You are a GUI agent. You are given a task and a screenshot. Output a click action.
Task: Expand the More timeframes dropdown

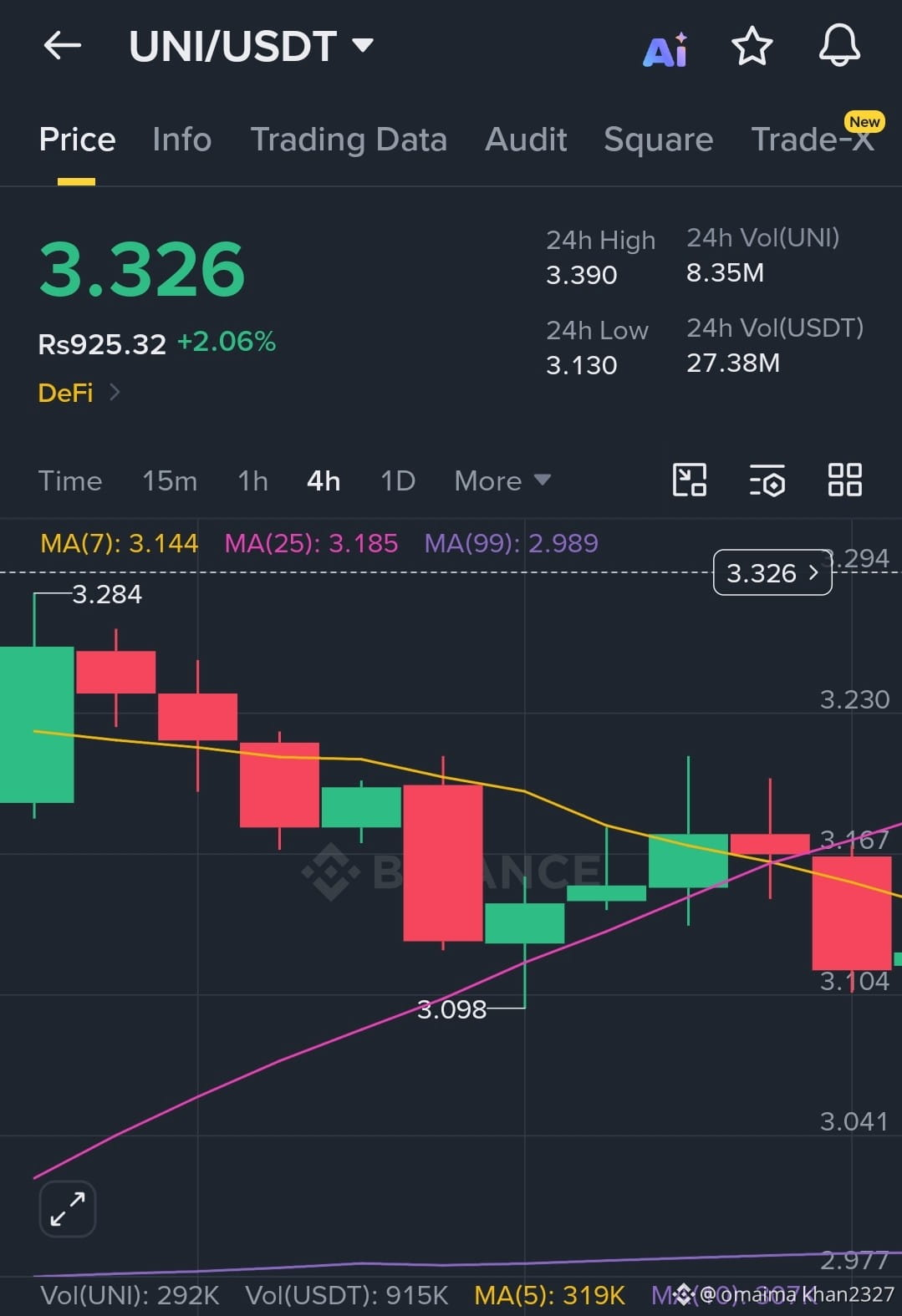502,481
